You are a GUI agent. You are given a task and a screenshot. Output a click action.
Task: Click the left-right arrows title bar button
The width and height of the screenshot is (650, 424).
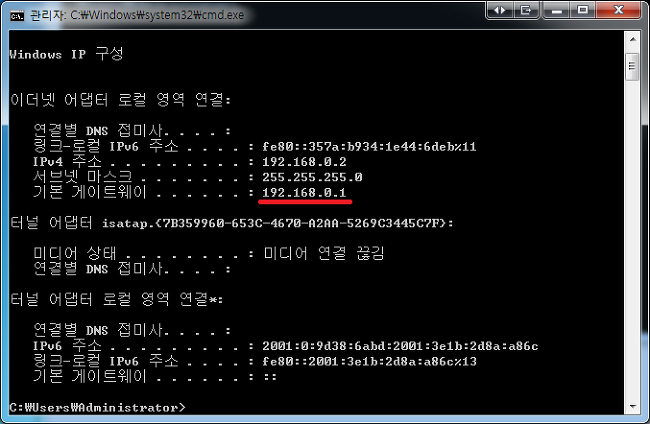[500, 10]
